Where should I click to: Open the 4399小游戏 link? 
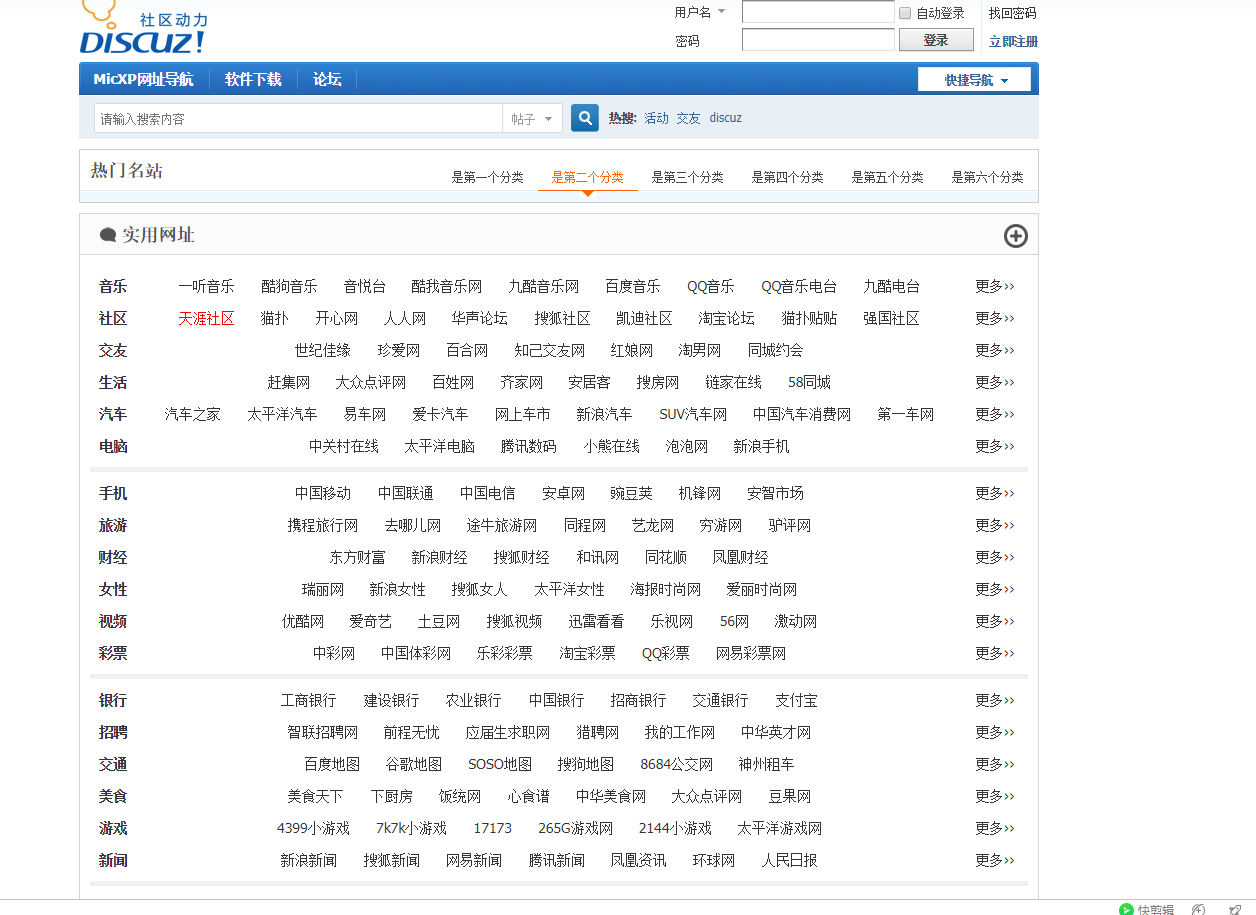click(313, 828)
